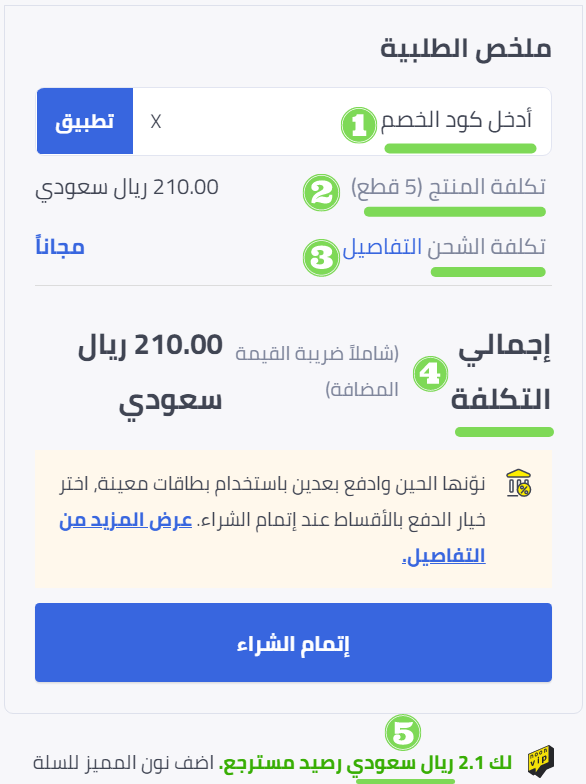Click green badge number 2
This screenshot has height=784, width=586.
(321, 192)
